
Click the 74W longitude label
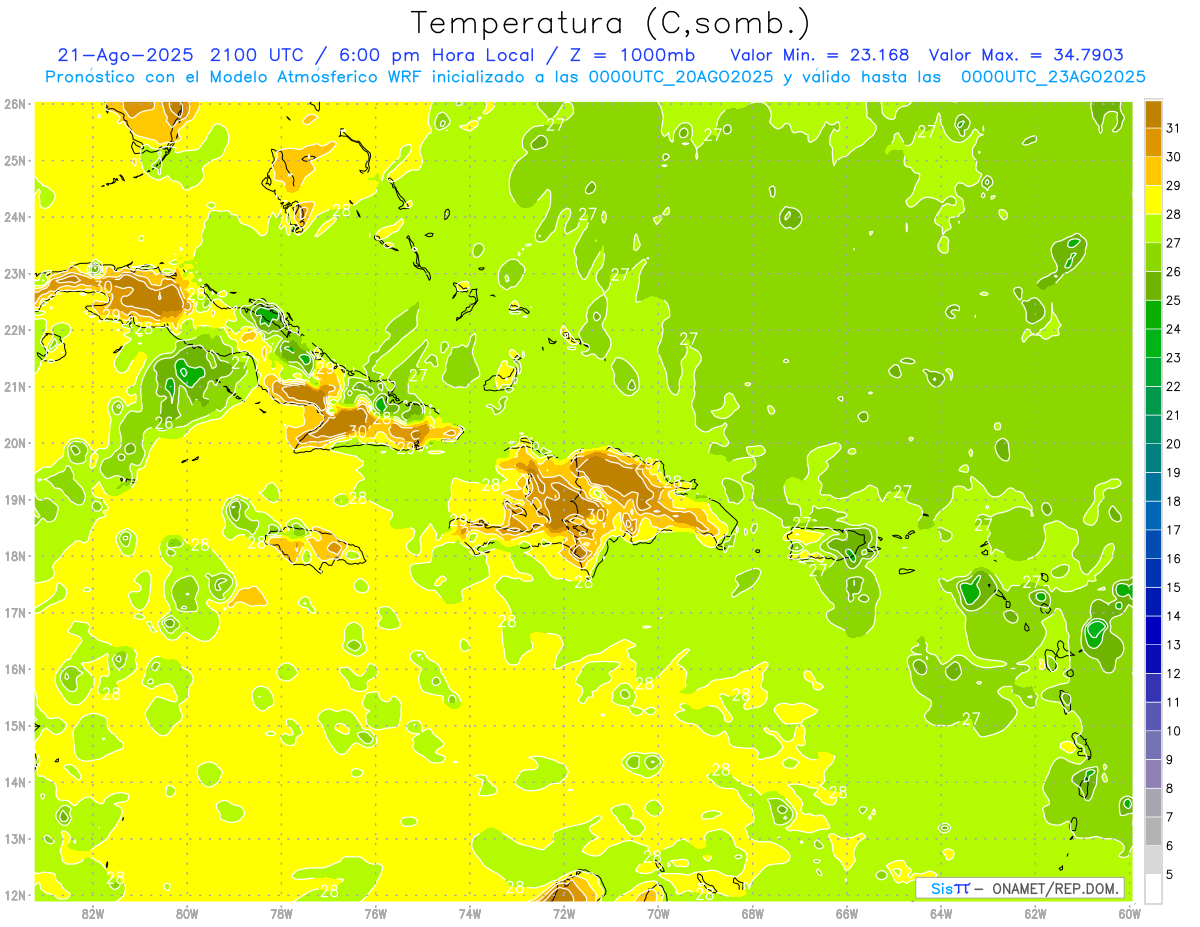(x=470, y=913)
